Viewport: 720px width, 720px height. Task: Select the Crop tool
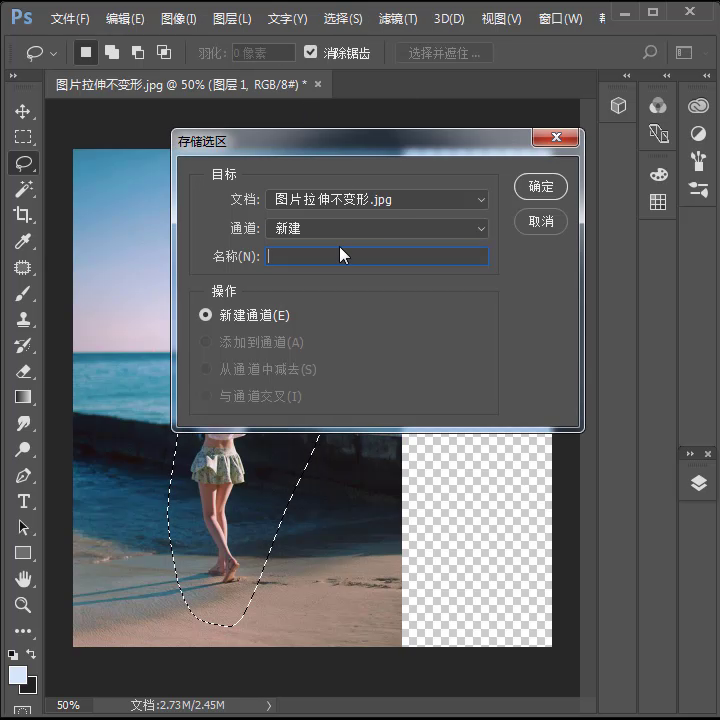coord(23,215)
